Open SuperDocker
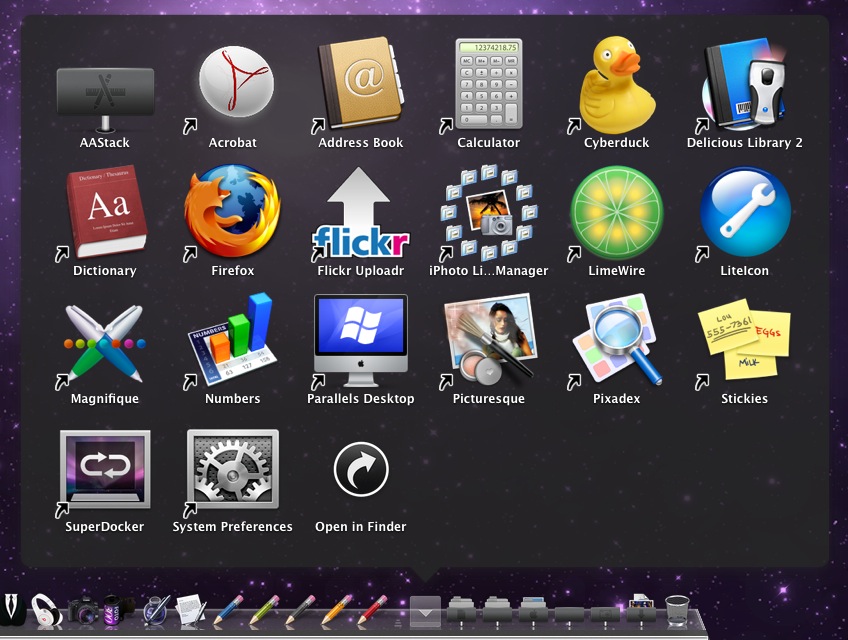The image size is (848, 640). (105, 469)
